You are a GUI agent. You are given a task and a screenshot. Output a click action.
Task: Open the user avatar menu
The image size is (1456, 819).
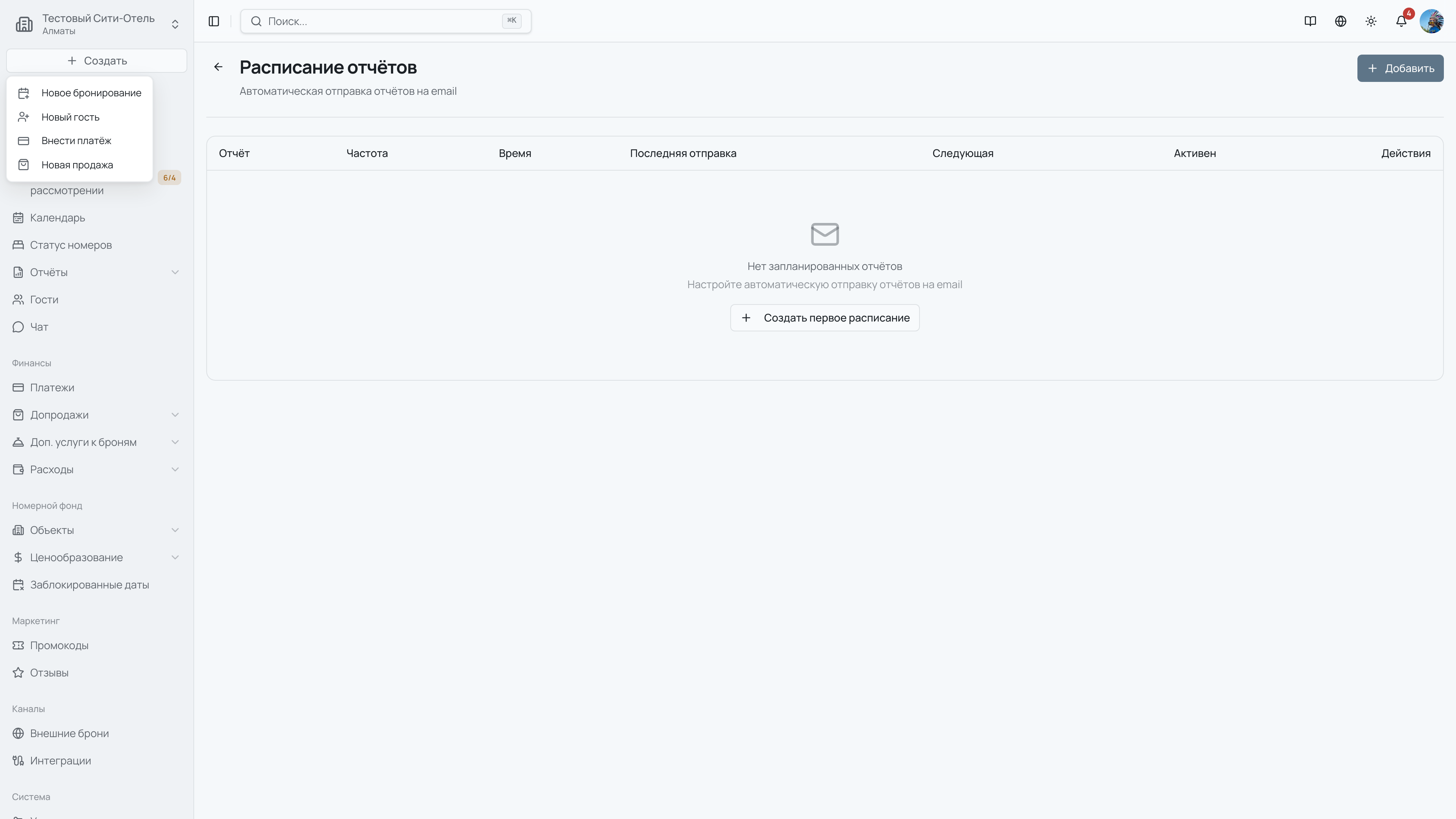pyautogui.click(x=1432, y=21)
